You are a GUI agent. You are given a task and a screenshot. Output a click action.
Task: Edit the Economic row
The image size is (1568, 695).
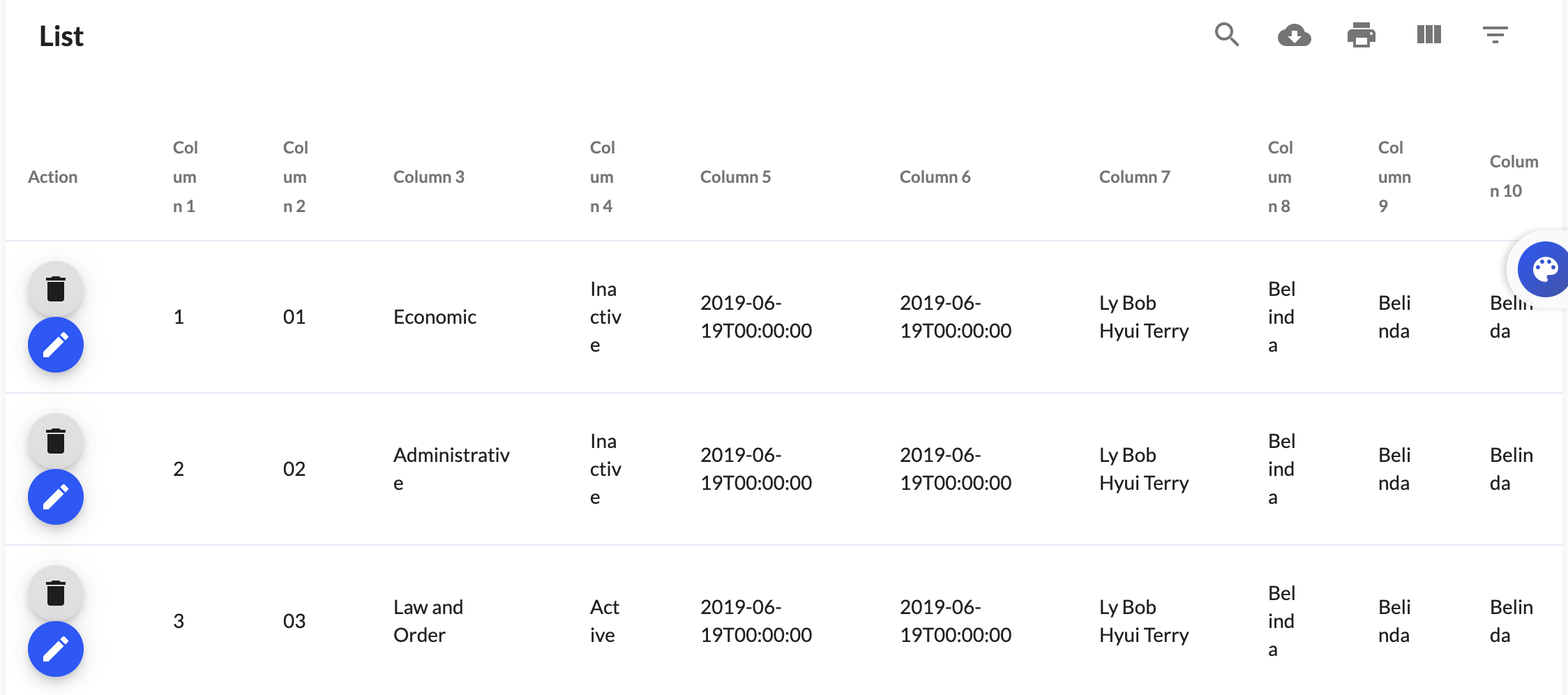[x=56, y=344]
